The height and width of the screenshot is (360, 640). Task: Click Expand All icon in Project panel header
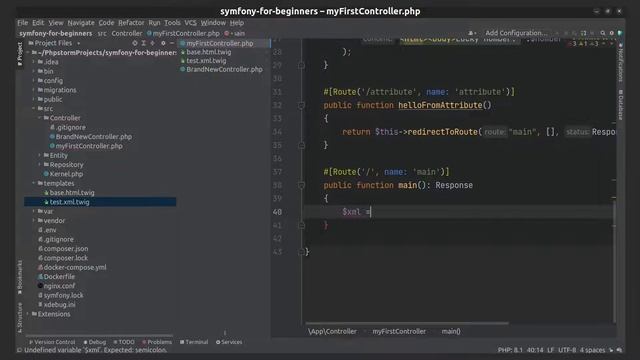tap(144, 43)
